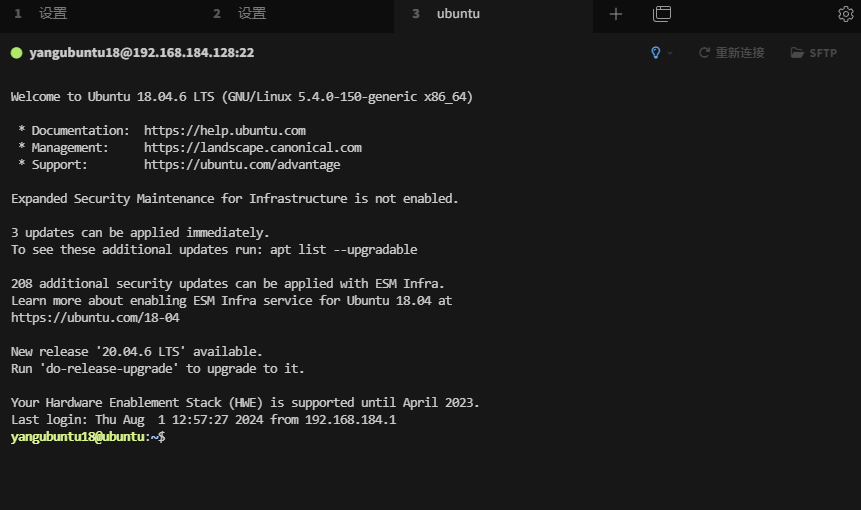Click the SFTP folder icon
Viewport: 861px width, 510px height.
click(x=797, y=53)
